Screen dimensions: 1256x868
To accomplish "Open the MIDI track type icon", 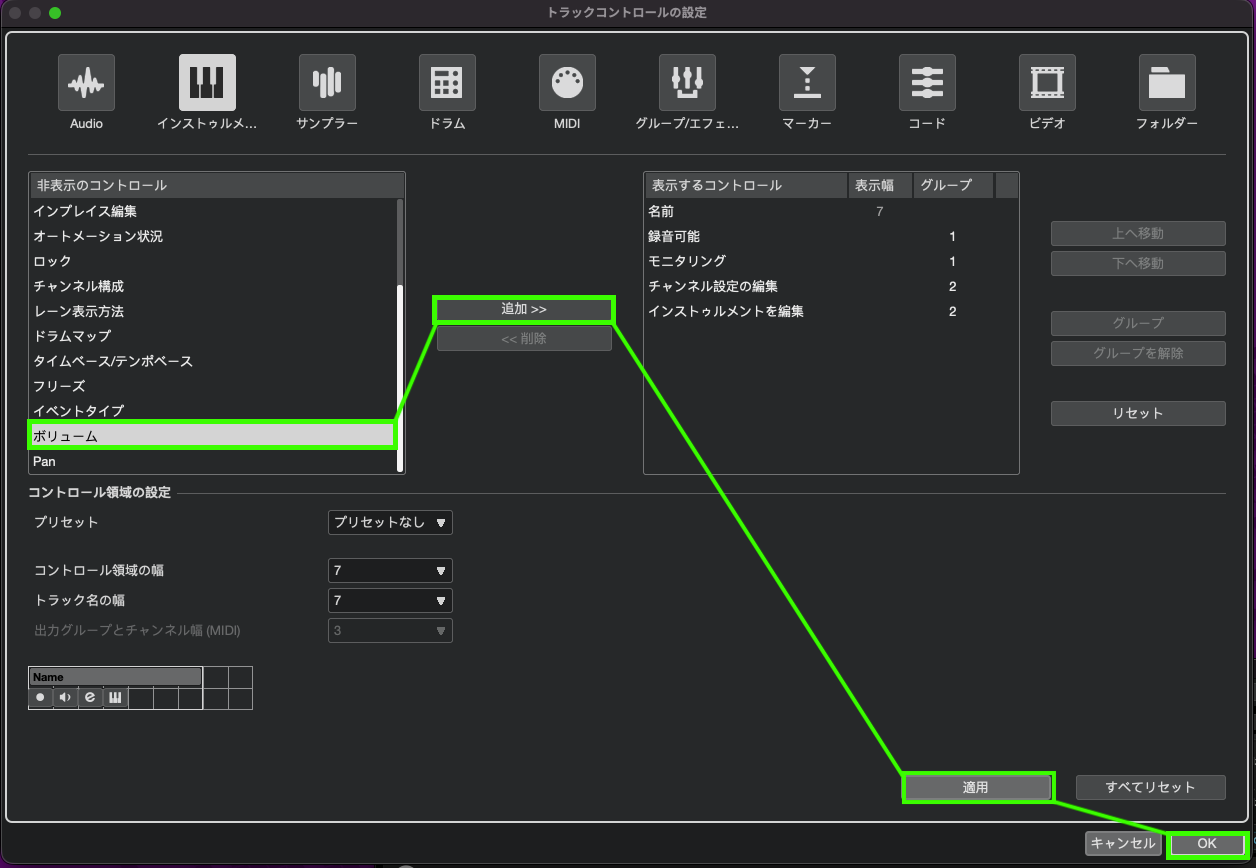I will pyautogui.click(x=567, y=83).
